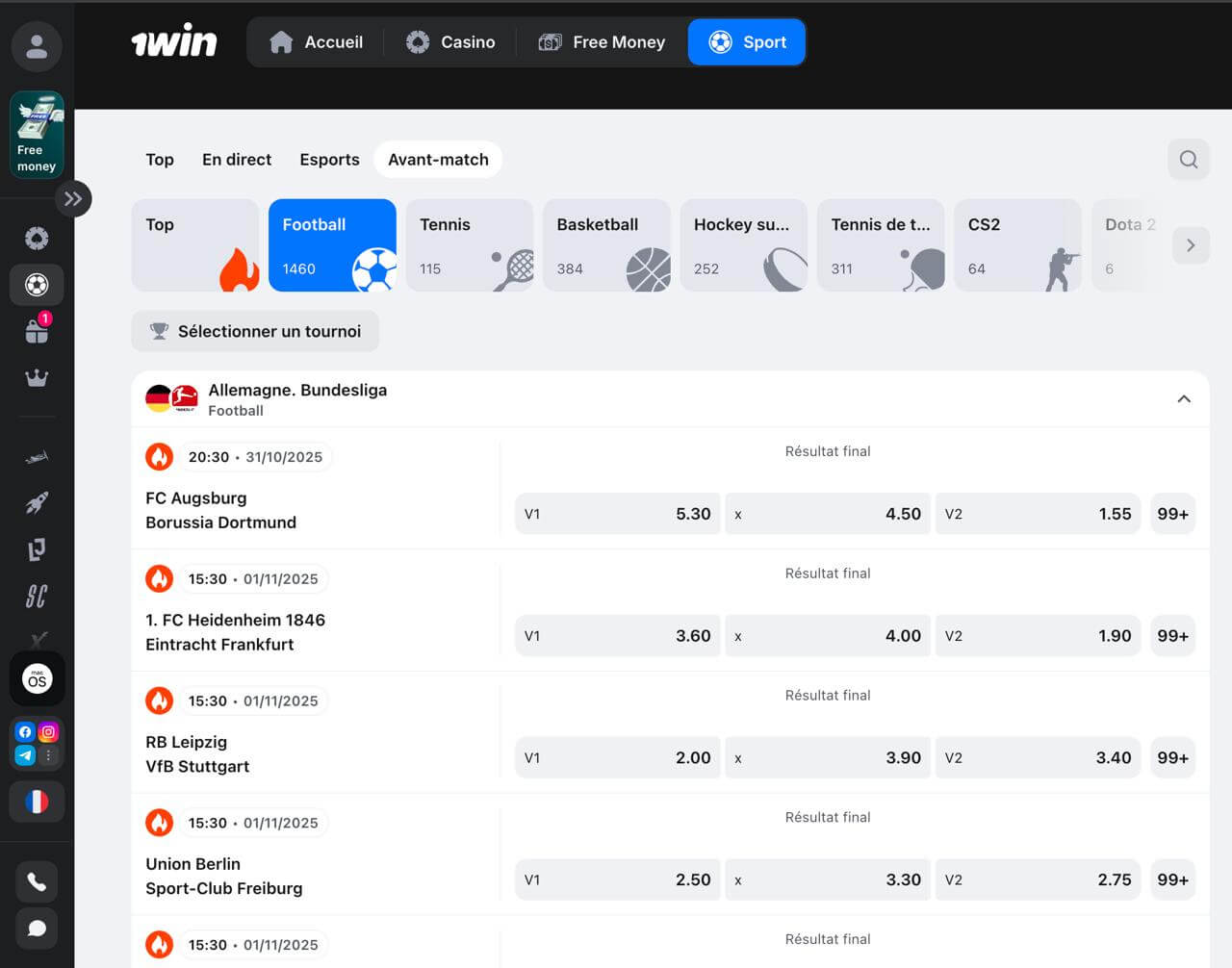The width and height of the screenshot is (1232, 968).
Task: Click the search magnifier icon
Action: [x=1189, y=159]
